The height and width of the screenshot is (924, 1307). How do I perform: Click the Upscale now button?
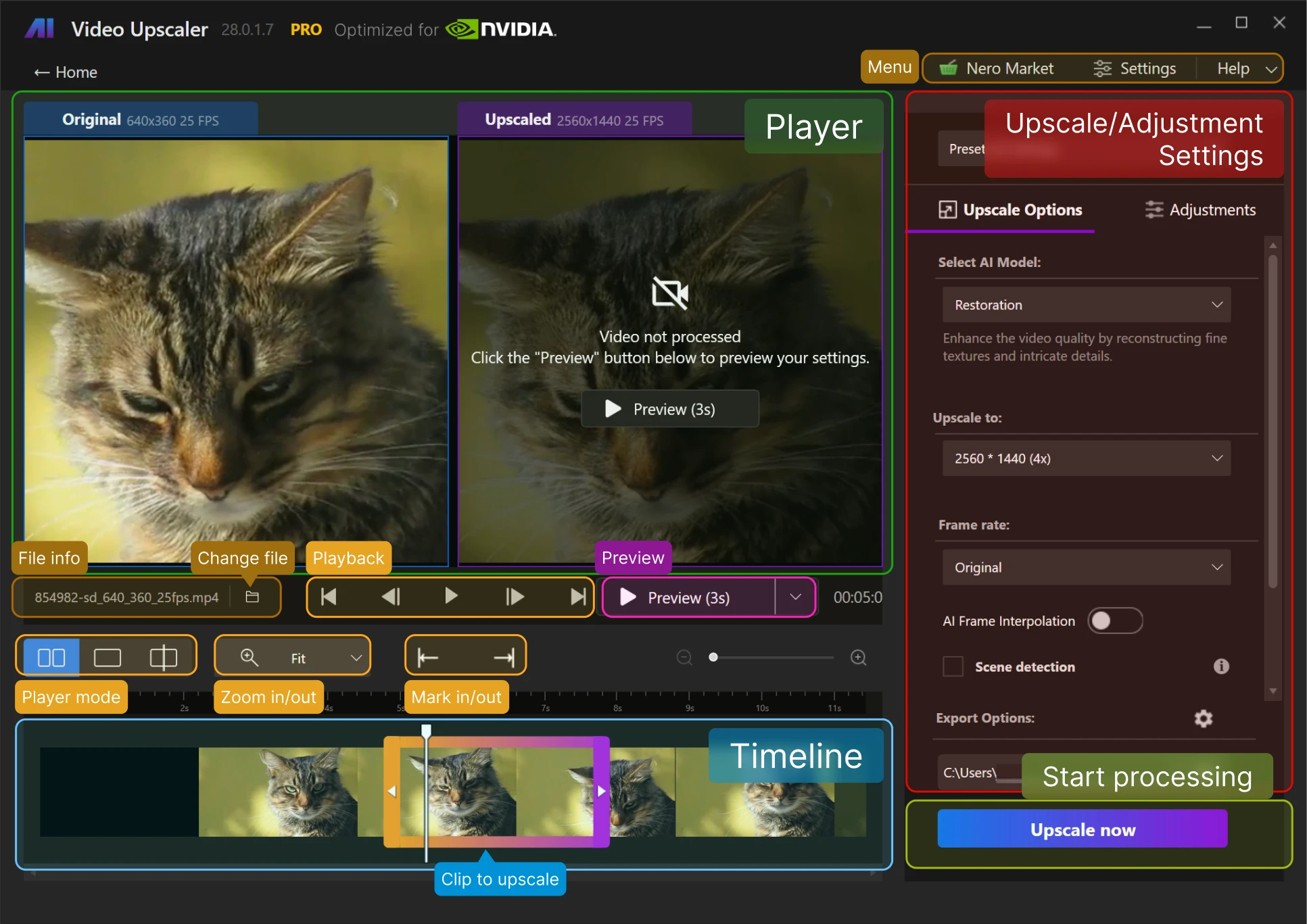pyautogui.click(x=1082, y=829)
